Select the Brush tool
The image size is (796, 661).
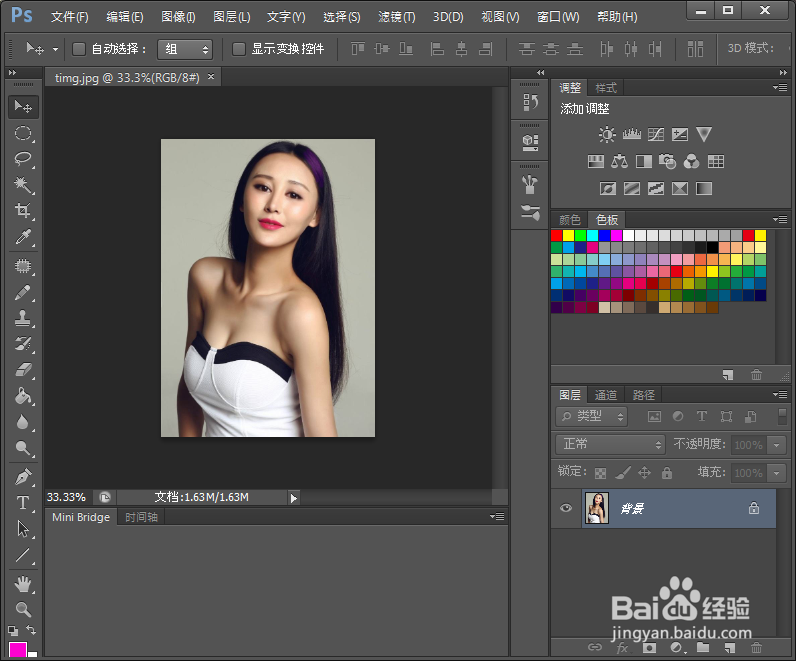[23, 292]
